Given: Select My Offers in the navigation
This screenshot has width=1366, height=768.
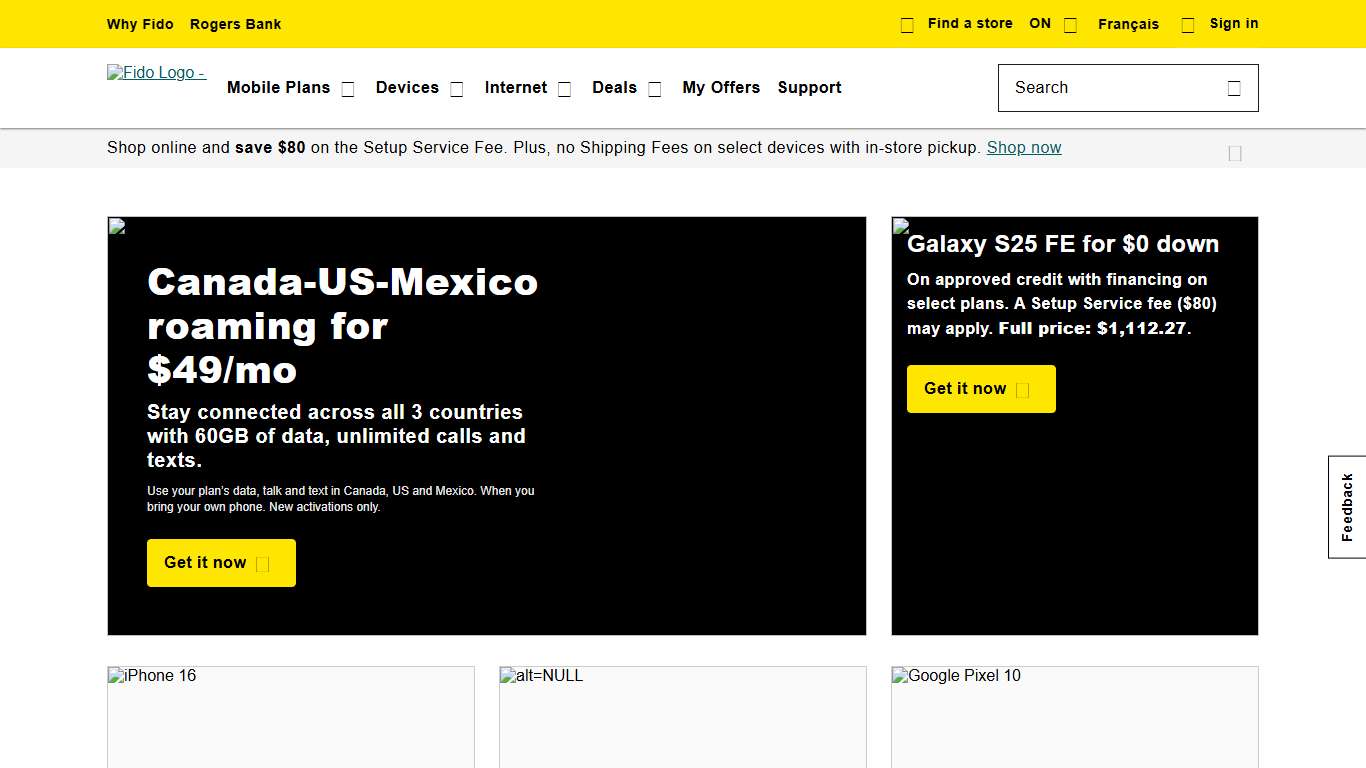Looking at the screenshot, I should [x=721, y=88].
